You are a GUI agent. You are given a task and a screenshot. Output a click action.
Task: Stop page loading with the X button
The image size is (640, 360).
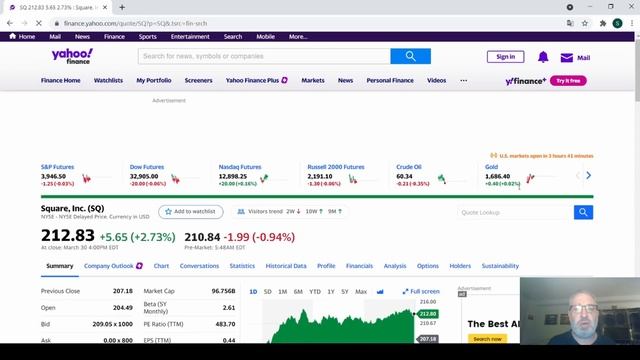pyautogui.click(x=39, y=23)
